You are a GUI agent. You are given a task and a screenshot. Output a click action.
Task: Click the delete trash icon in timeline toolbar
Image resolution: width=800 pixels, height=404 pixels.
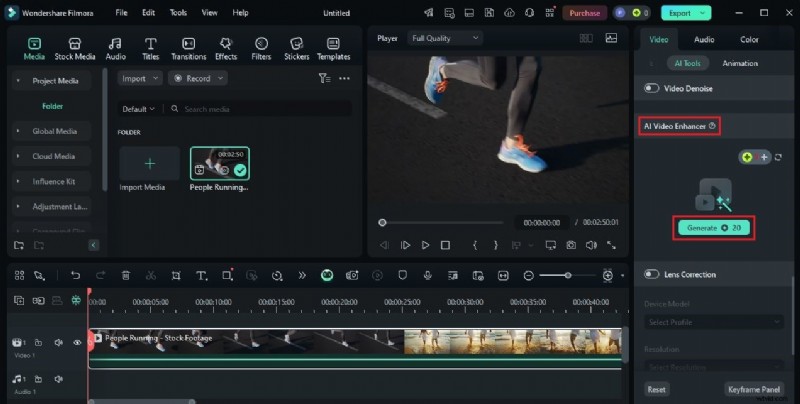pyautogui.click(x=126, y=275)
